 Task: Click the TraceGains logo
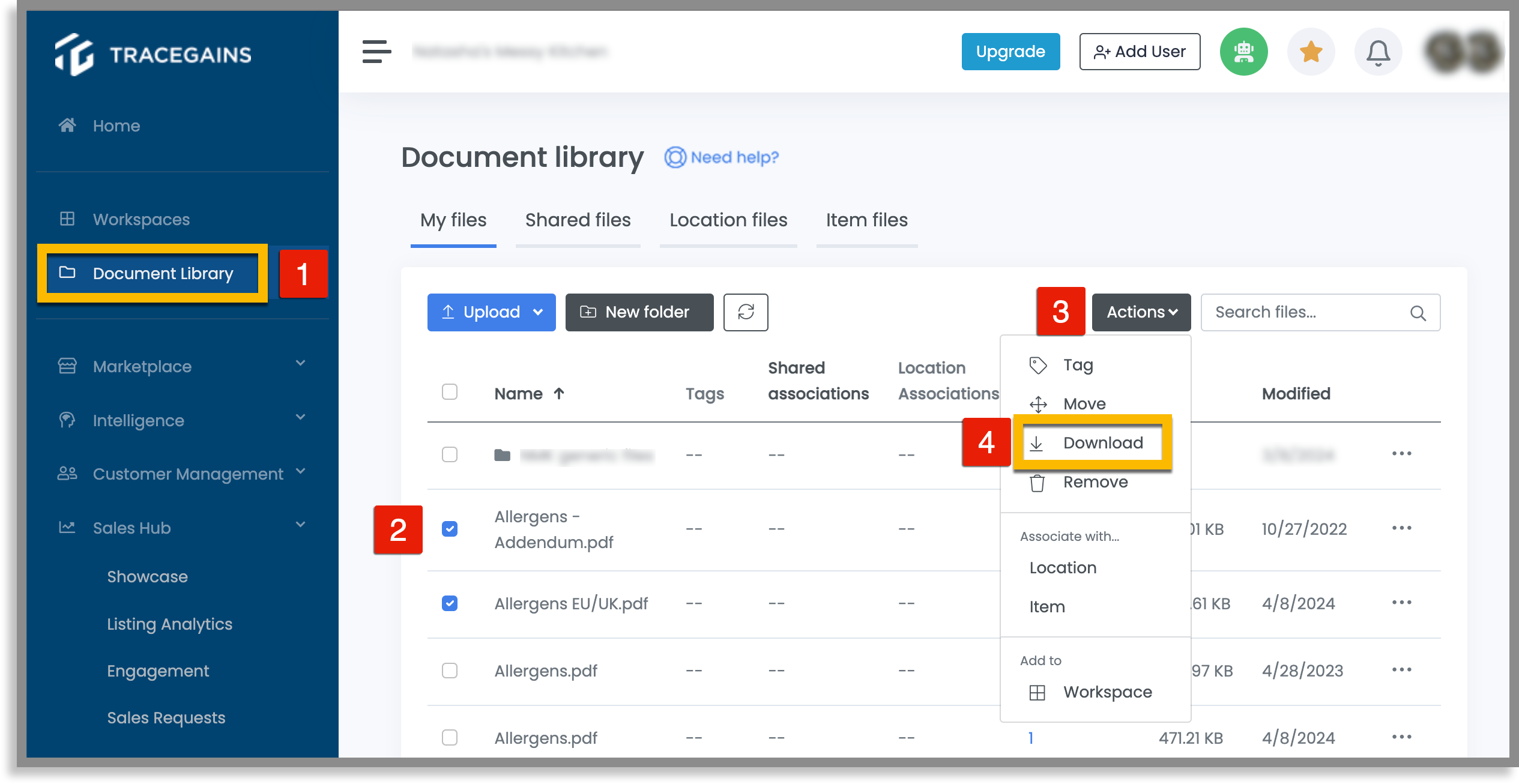click(x=153, y=55)
